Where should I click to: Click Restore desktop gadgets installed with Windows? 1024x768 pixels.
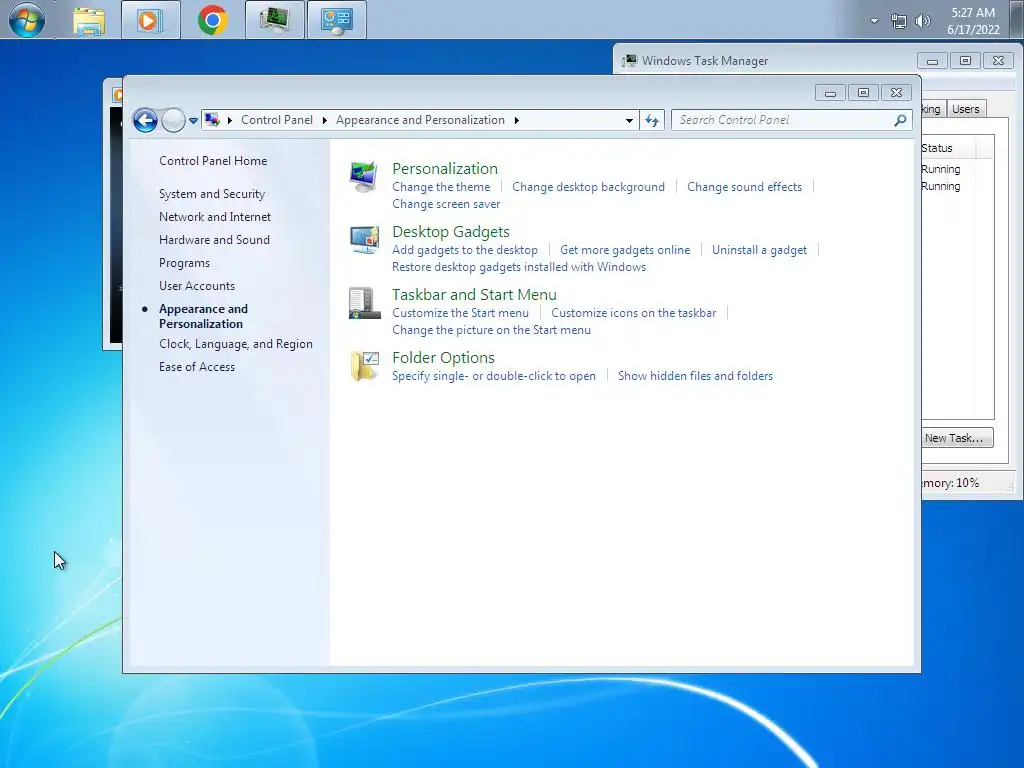[x=519, y=266]
